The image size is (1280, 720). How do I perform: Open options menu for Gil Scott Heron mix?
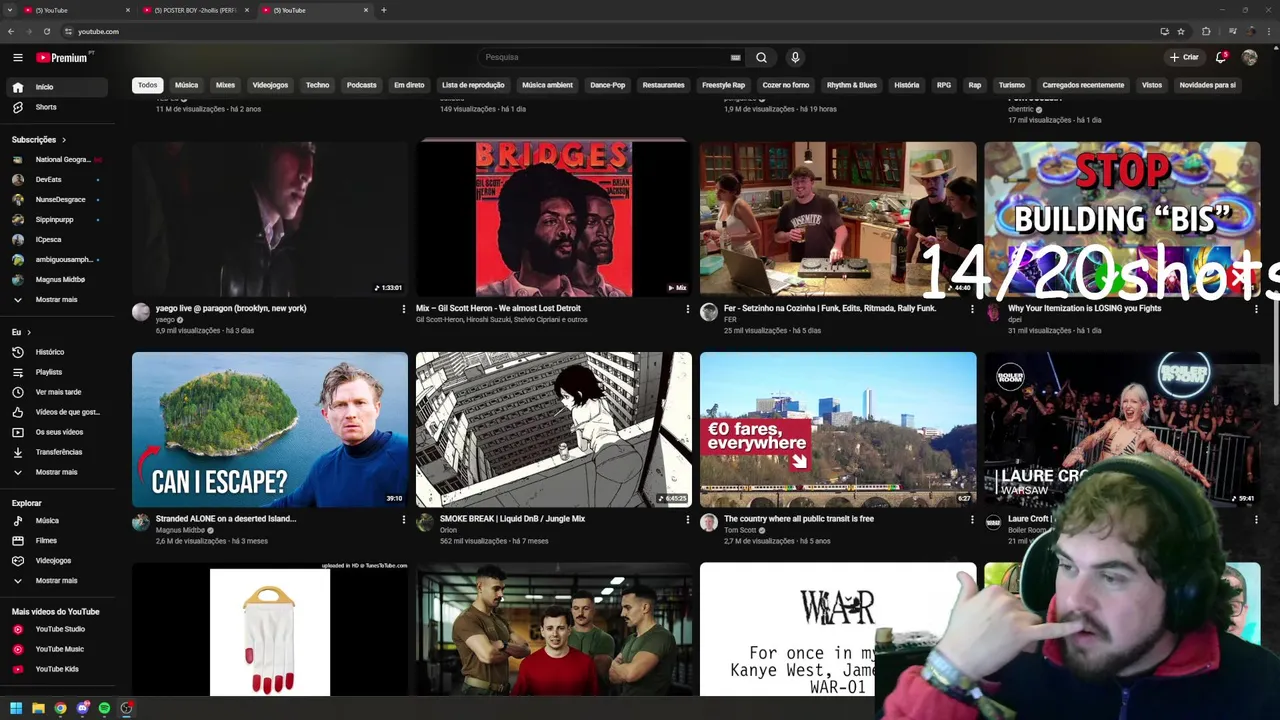click(687, 309)
